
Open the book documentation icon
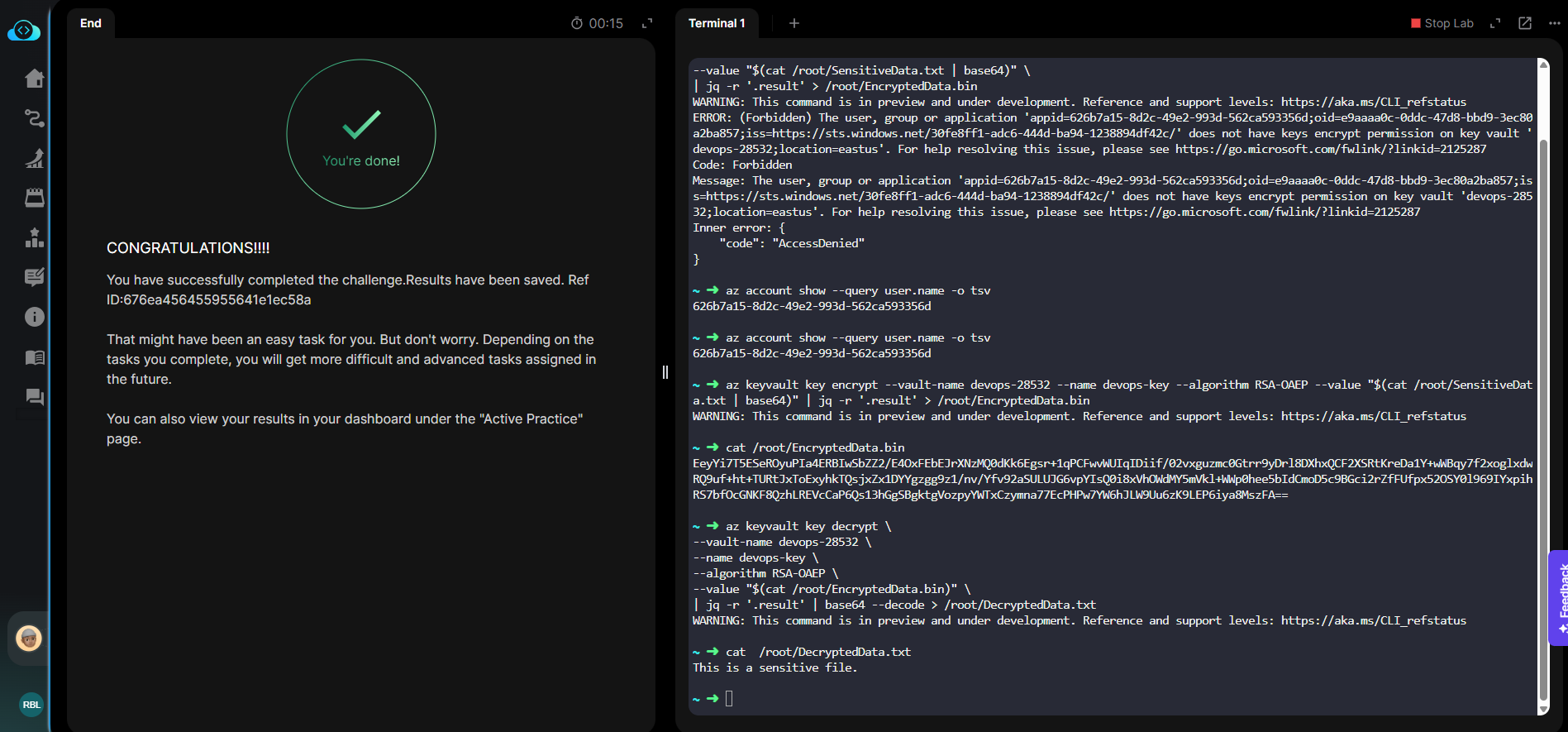point(34,357)
